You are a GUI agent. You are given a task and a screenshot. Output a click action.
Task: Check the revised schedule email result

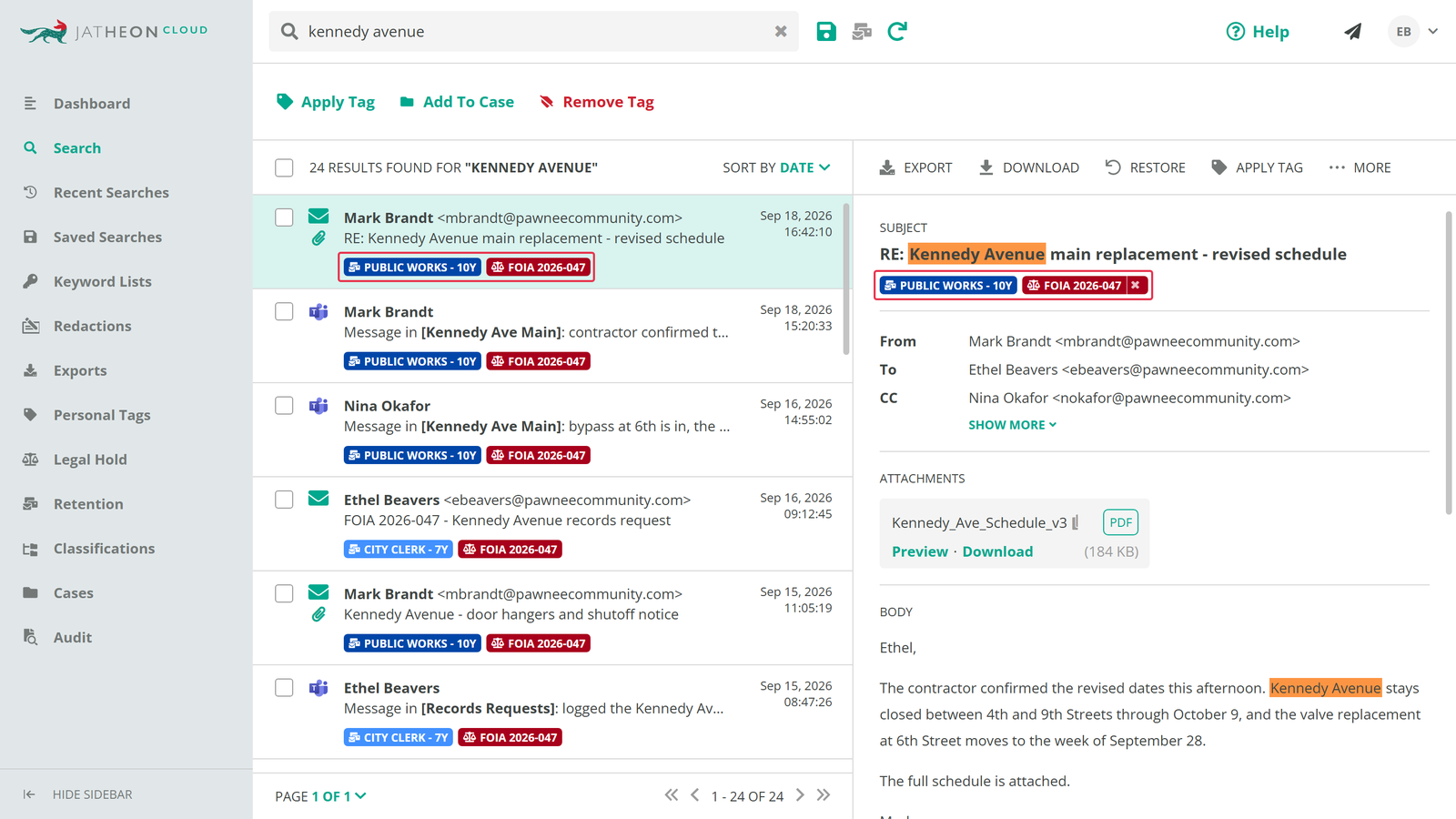point(285,217)
